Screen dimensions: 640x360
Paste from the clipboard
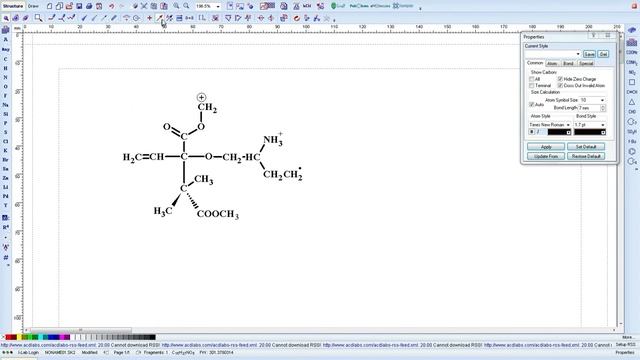(x=164, y=6)
